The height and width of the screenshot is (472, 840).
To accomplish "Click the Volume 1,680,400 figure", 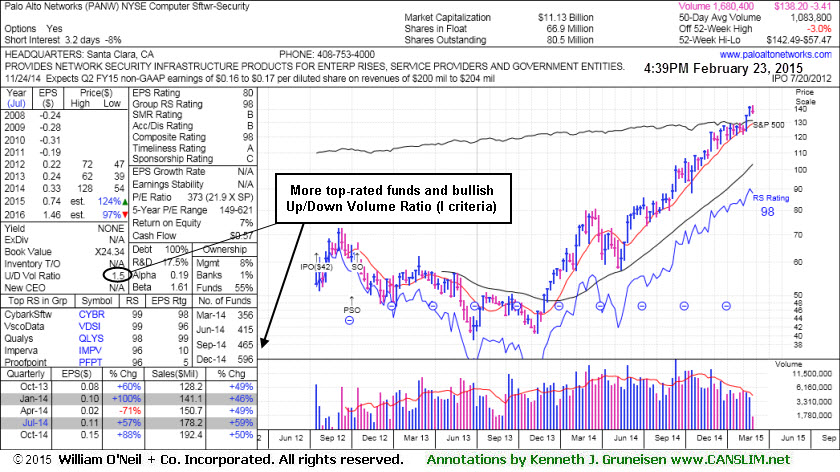I will [x=716, y=6].
